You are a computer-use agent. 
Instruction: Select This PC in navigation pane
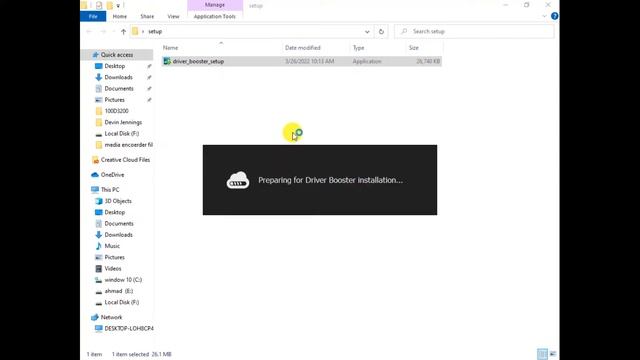(x=110, y=190)
